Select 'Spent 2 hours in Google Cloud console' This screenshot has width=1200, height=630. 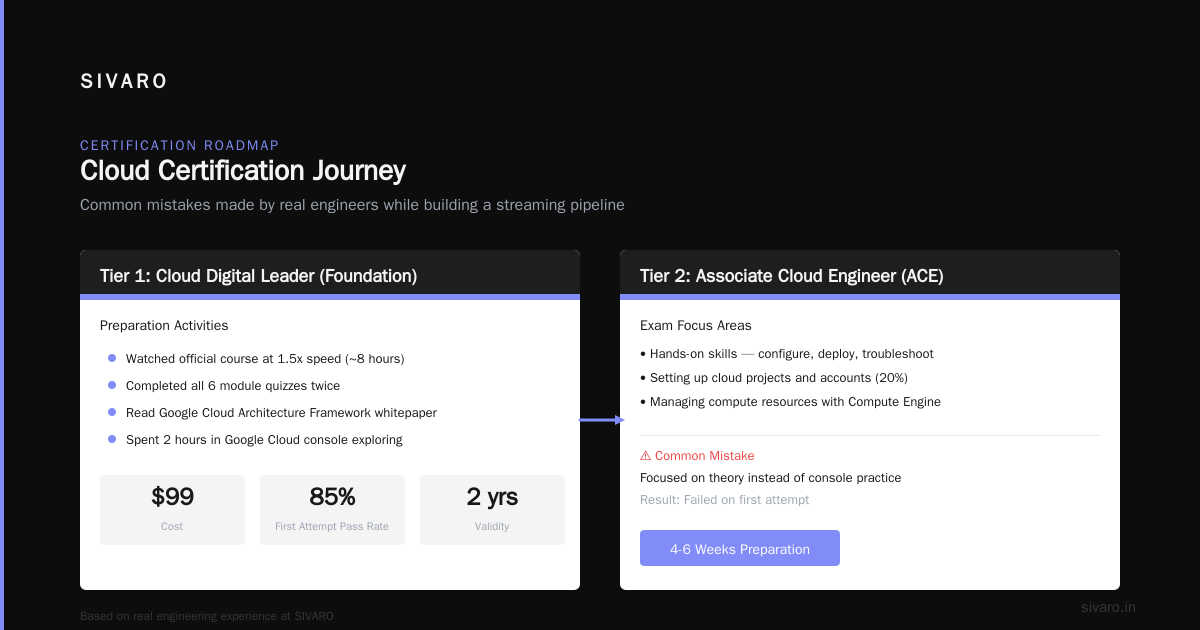264,439
